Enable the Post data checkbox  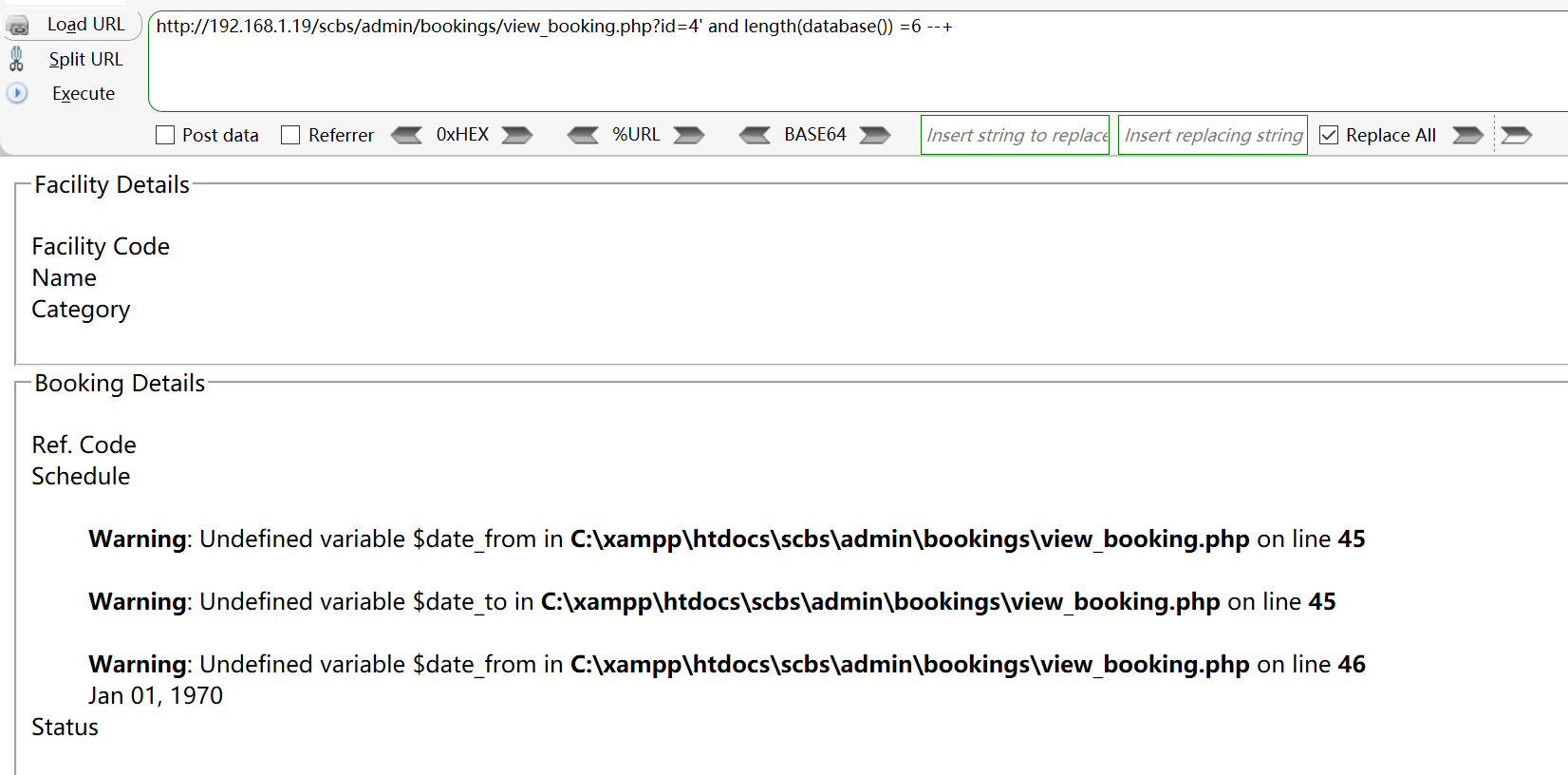click(x=165, y=135)
